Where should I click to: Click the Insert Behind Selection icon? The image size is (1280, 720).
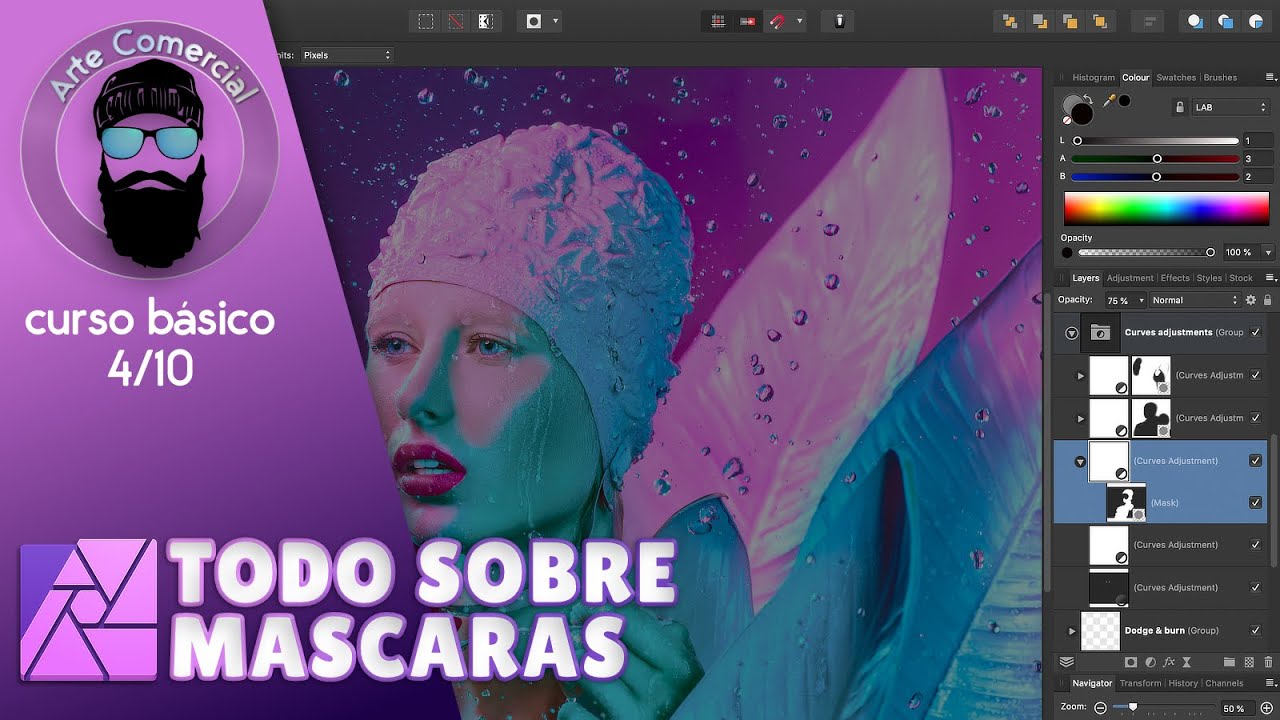pyautogui.click(x=1195, y=21)
